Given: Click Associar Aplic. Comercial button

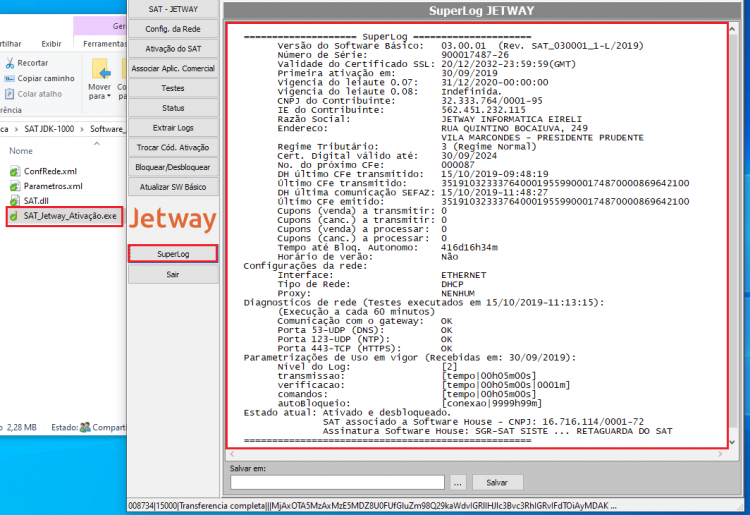Looking at the screenshot, I should 173,68.
